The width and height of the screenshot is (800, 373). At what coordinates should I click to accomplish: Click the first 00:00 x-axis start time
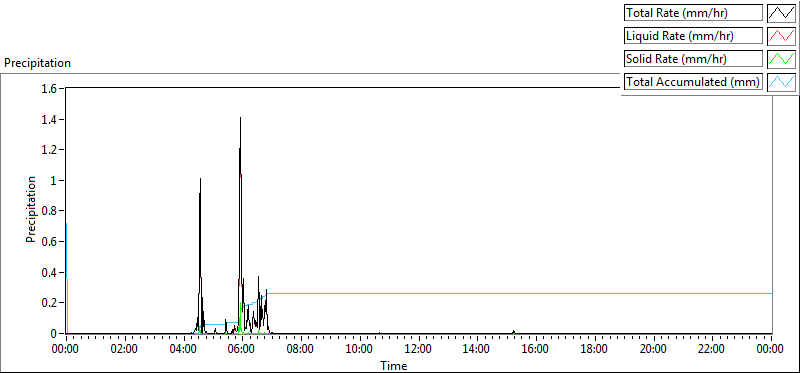pos(67,350)
